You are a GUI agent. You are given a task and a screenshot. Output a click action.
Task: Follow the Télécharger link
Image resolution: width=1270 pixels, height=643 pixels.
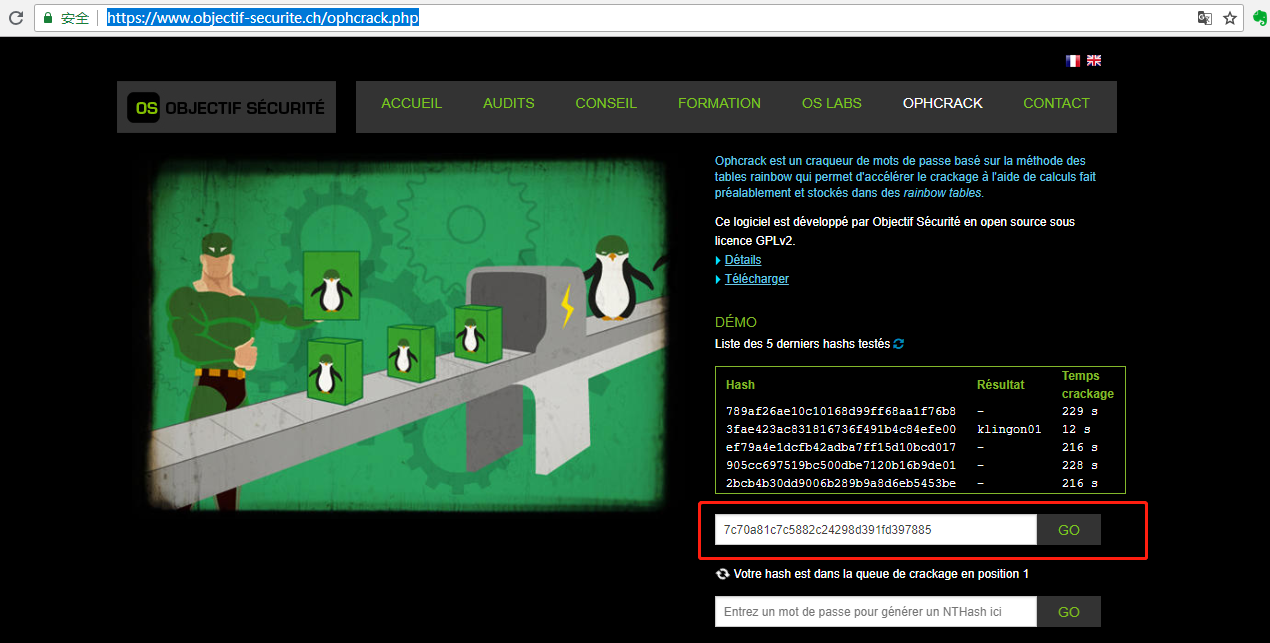click(x=757, y=279)
